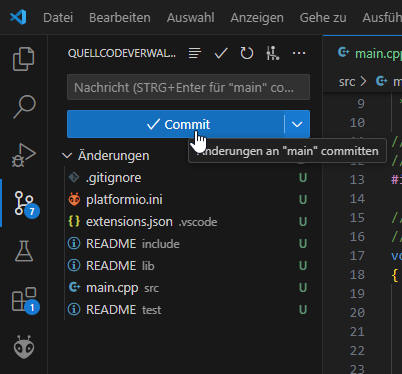This screenshot has width=402, height=374.
Task: Open the Explorer view in activity bar
Action: click(23, 59)
